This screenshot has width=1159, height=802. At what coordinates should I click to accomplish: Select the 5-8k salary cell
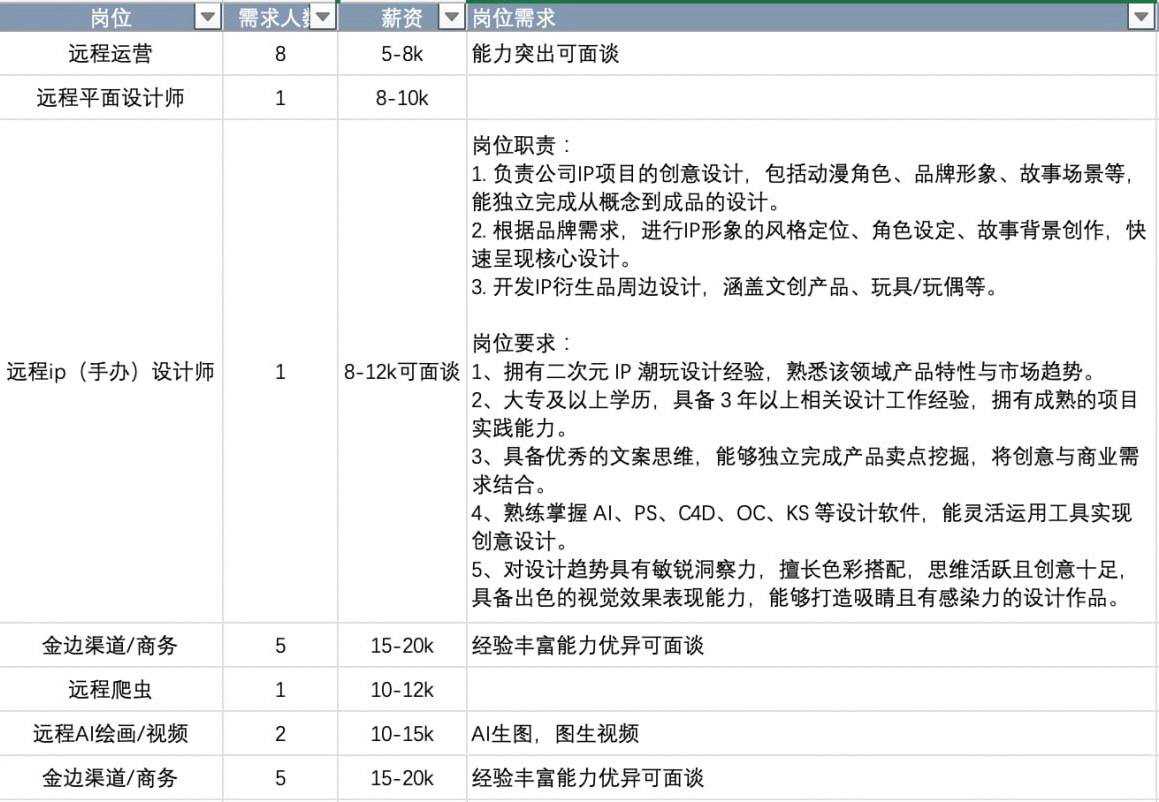pyautogui.click(x=402, y=53)
